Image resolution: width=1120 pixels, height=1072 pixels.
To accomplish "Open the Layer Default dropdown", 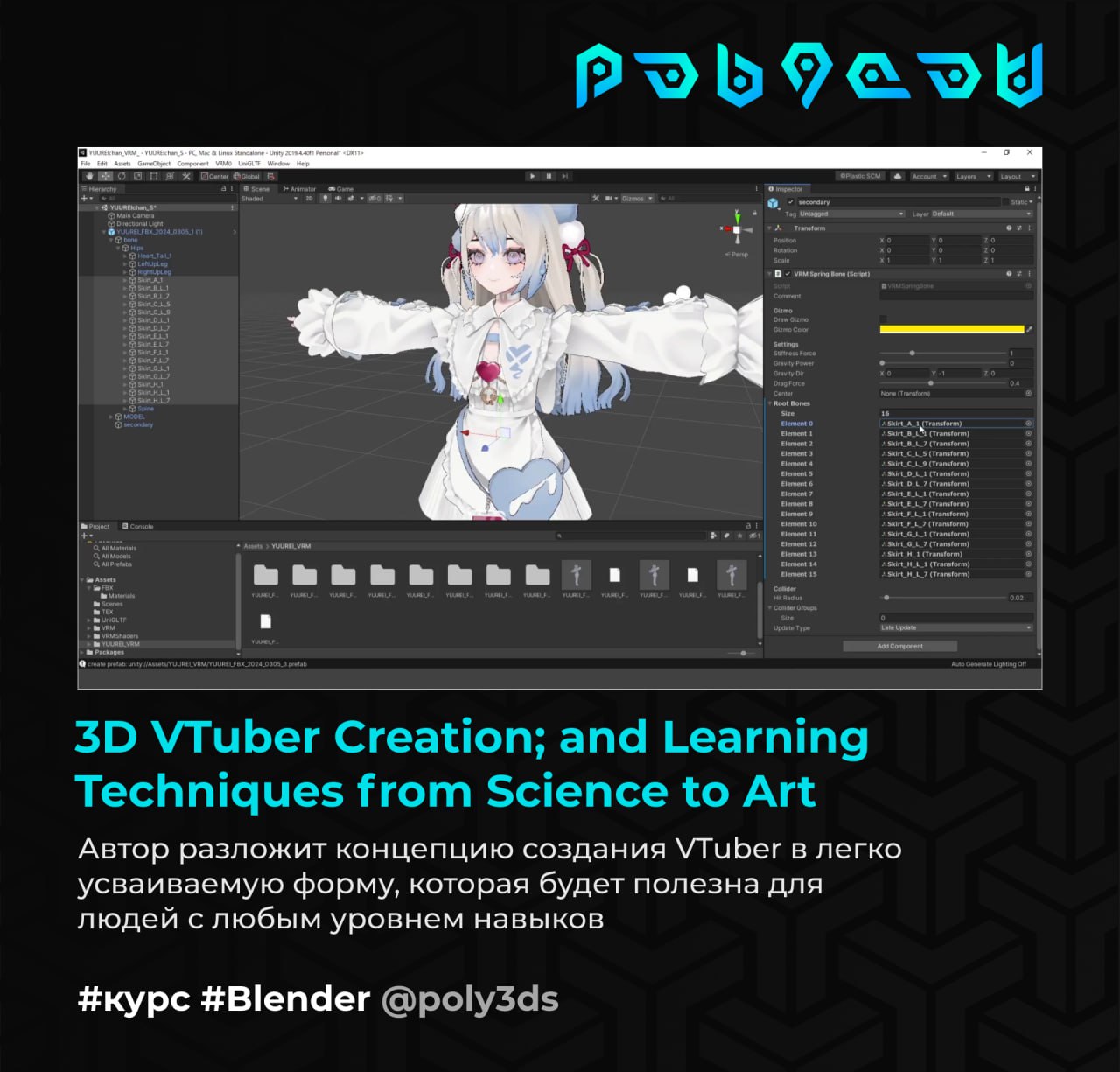I will coord(982,214).
